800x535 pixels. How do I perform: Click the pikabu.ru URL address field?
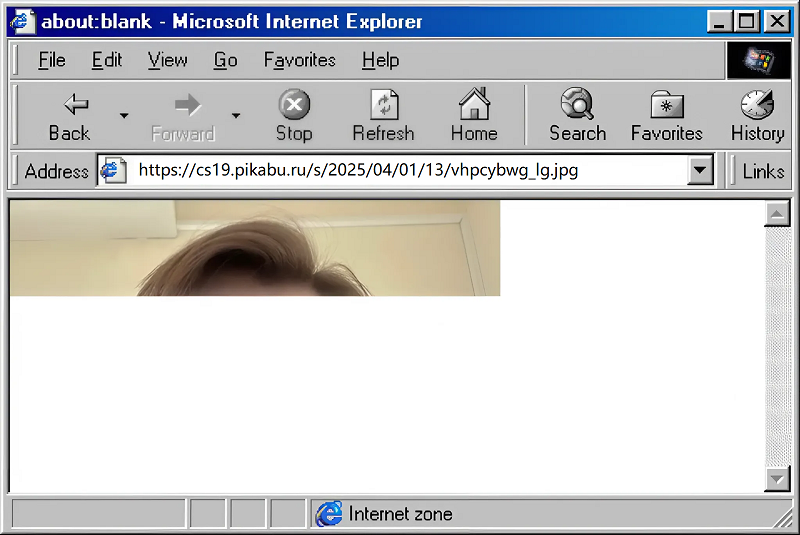400,170
